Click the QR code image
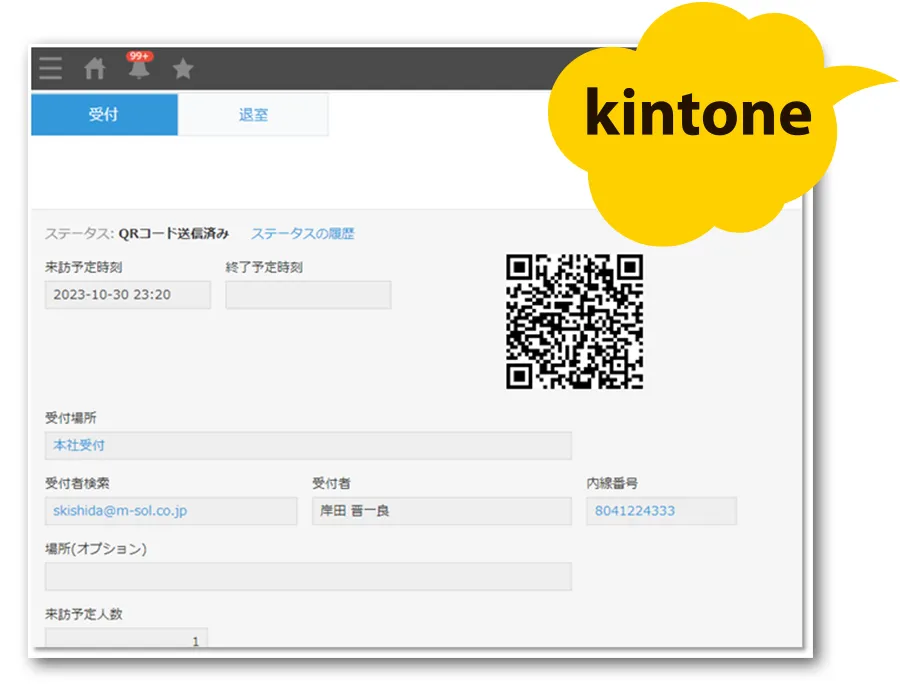 coord(574,321)
